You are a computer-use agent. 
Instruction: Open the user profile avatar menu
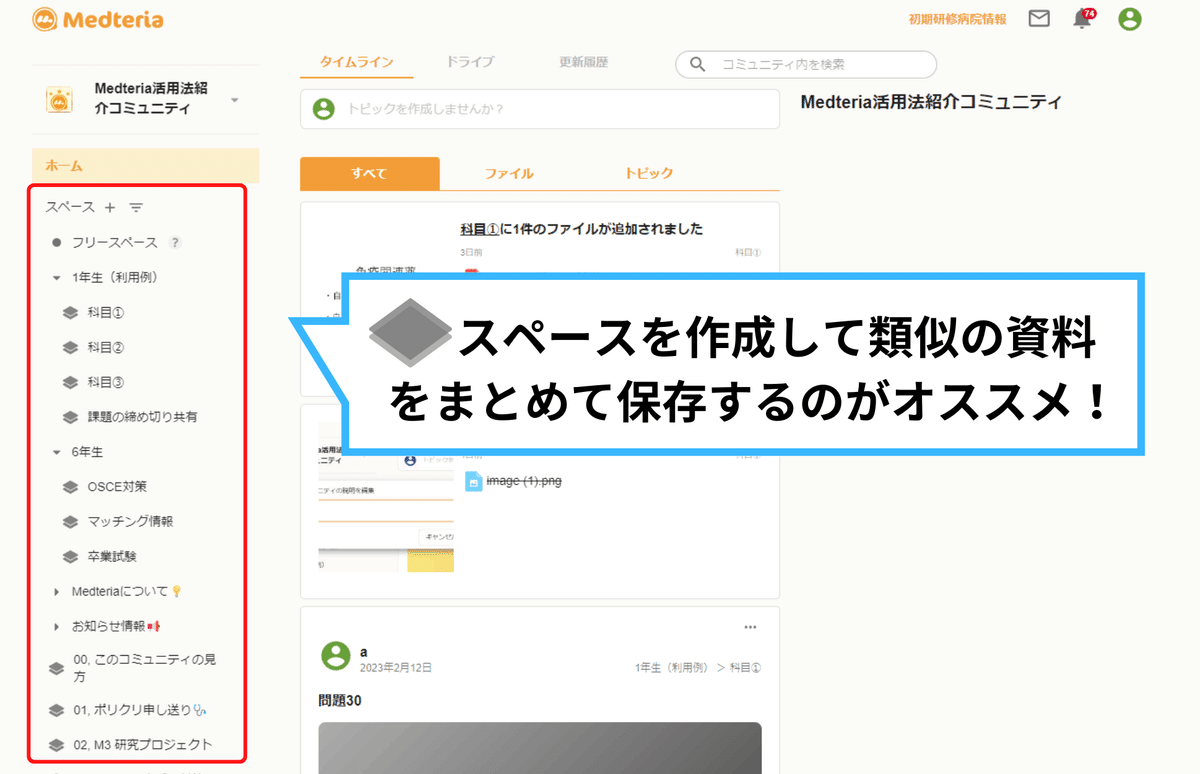[x=1130, y=18]
